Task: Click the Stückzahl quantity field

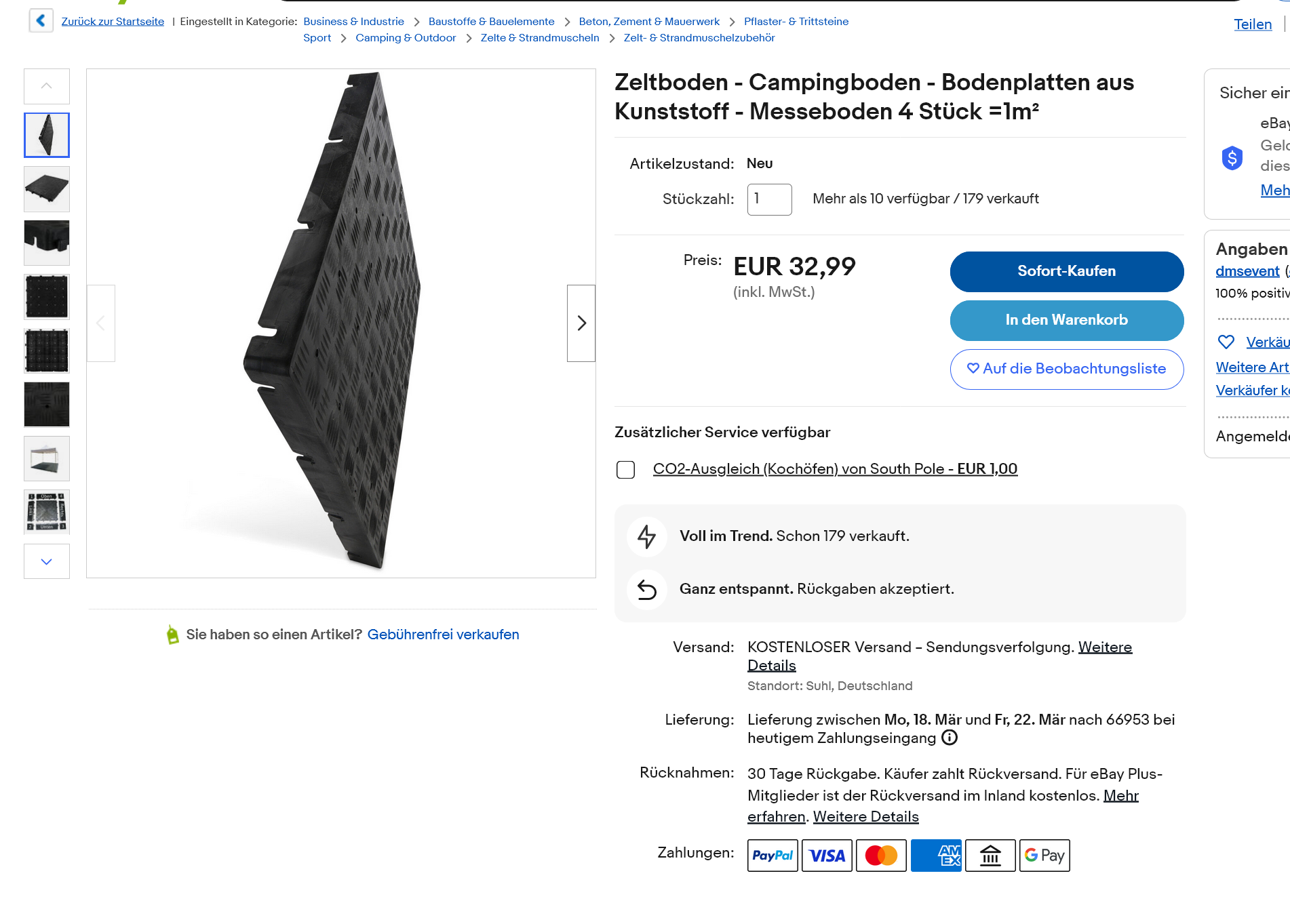Action: click(x=769, y=199)
